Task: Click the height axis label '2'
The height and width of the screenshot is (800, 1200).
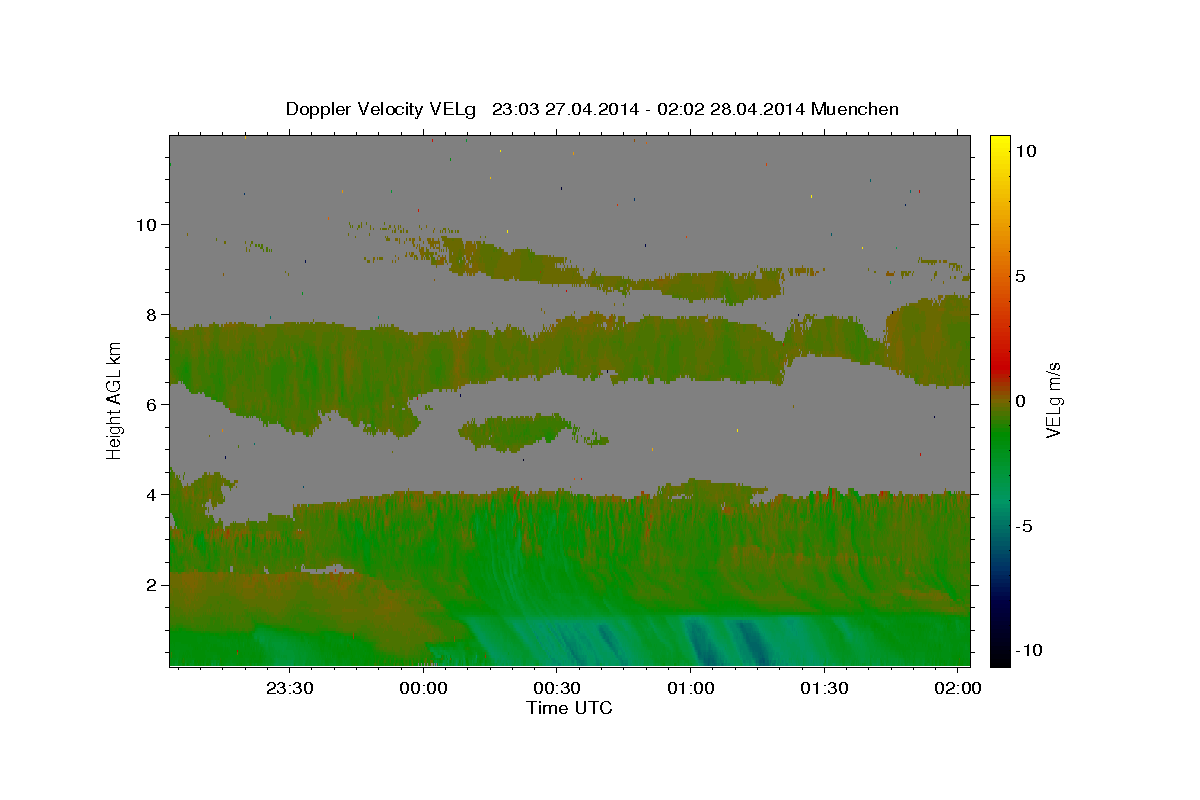Action: (151, 585)
